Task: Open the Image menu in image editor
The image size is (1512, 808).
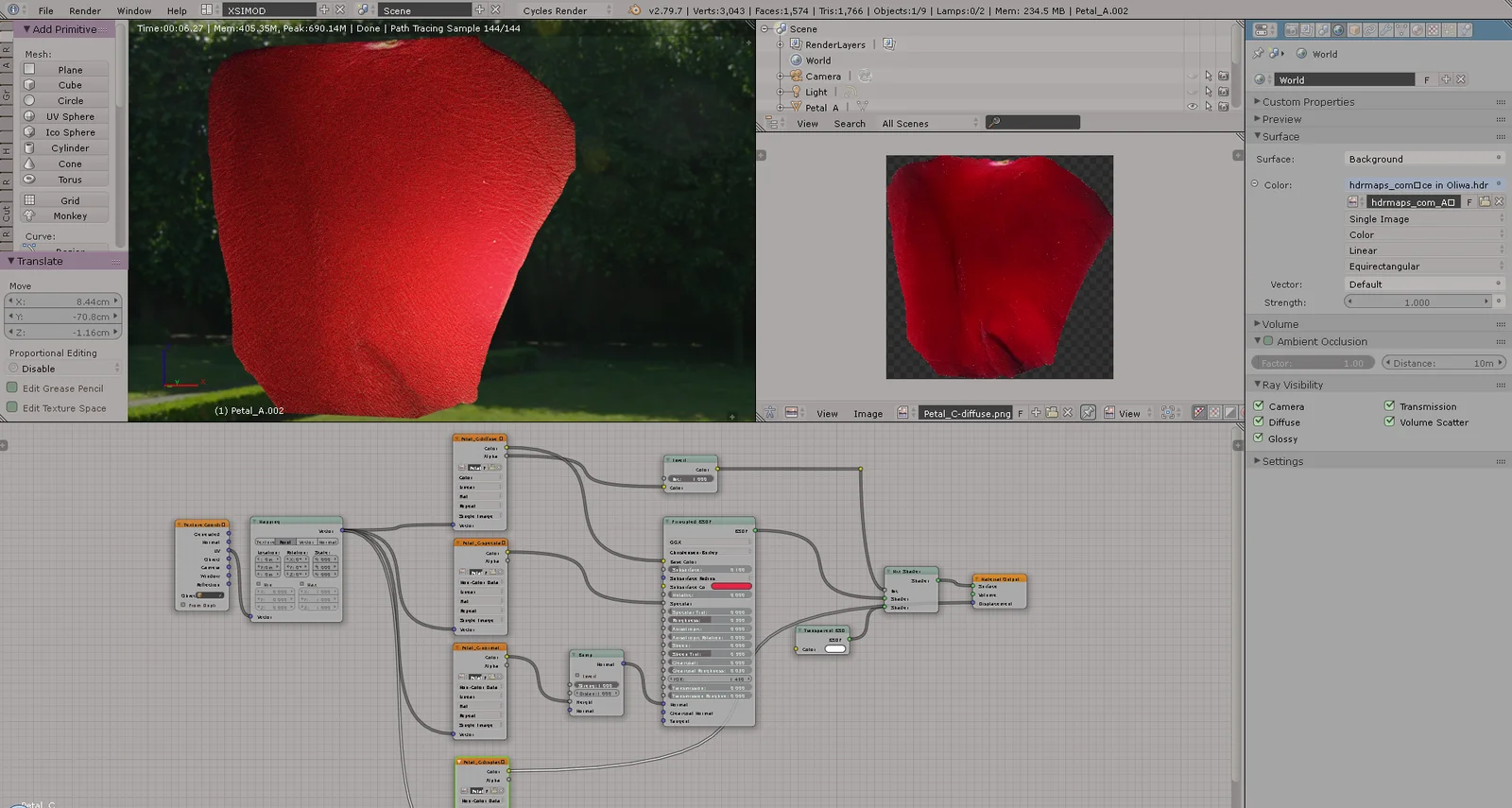Action: click(x=868, y=413)
